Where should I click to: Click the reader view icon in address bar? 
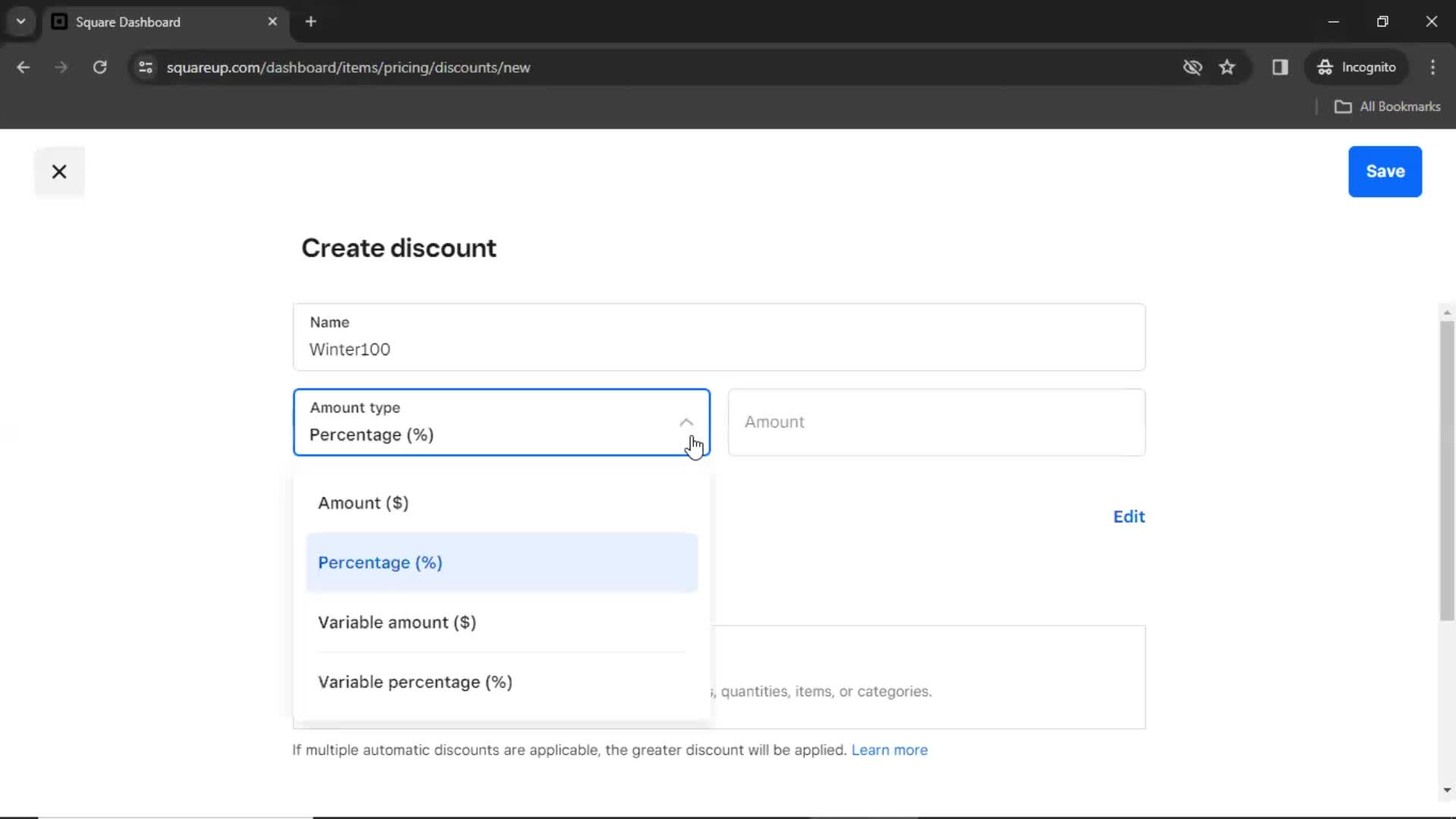pos(1280,67)
